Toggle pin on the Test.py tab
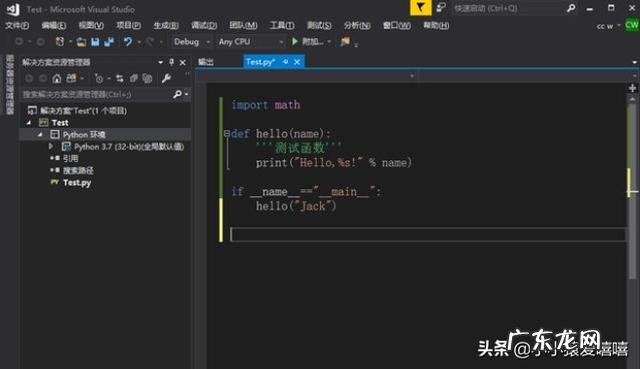Image resolution: width=640 pixels, height=369 pixels. [x=286, y=62]
